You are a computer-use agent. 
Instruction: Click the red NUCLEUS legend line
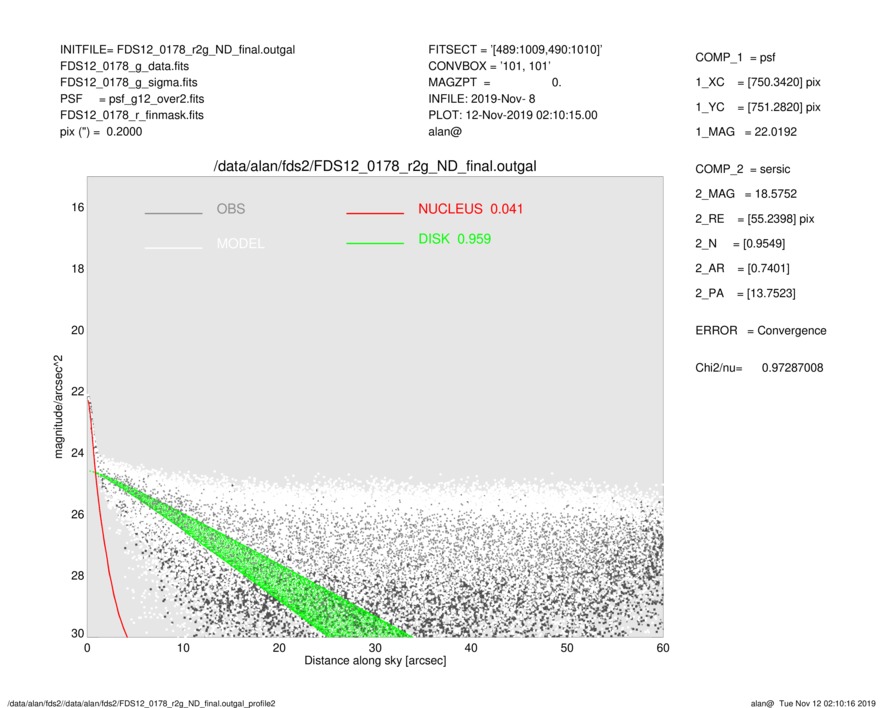pos(375,213)
